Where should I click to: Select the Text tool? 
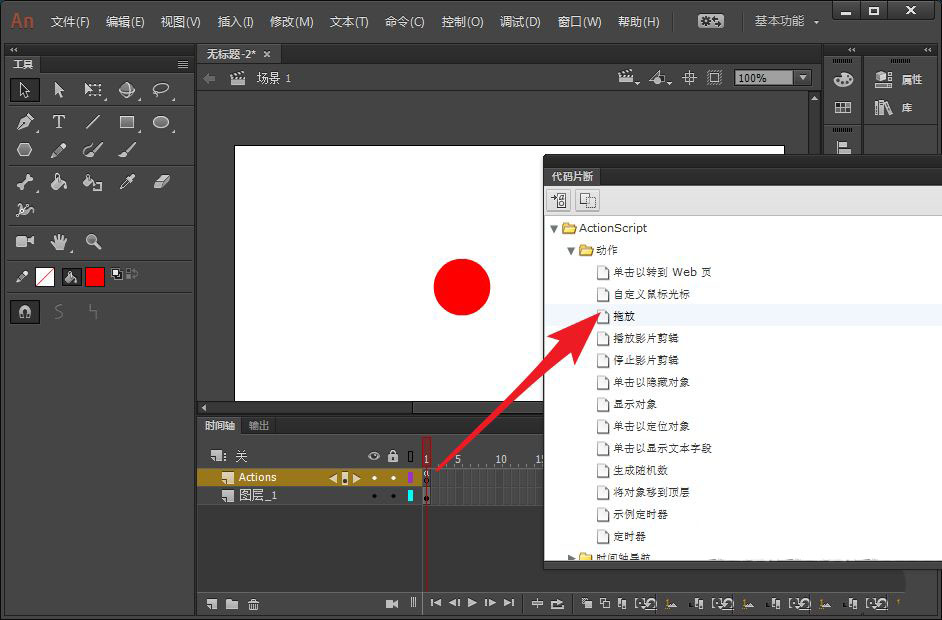click(x=58, y=122)
